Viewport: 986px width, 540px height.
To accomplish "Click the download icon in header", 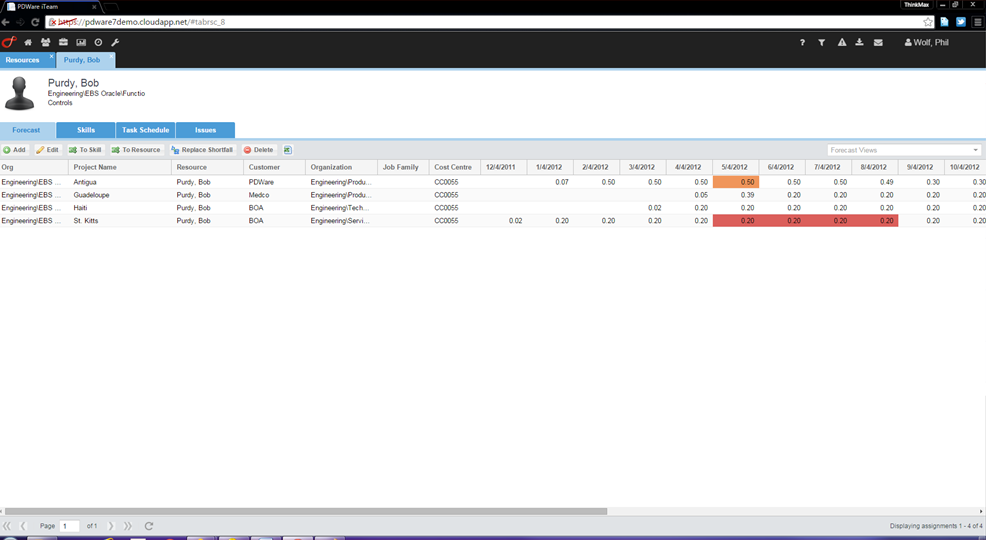I will (x=859, y=43).
